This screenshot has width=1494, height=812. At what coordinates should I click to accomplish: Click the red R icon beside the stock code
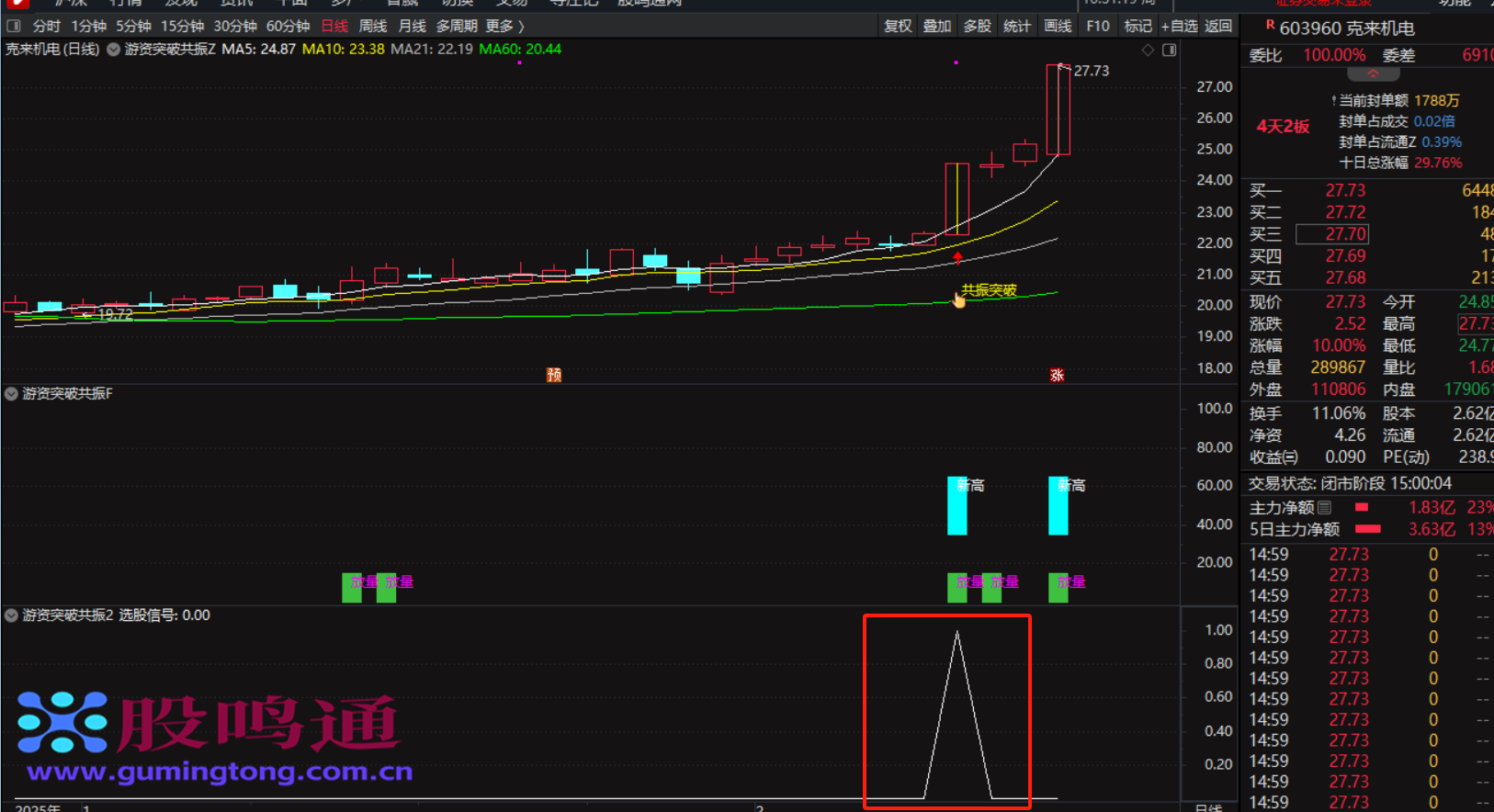point(1270,26)
